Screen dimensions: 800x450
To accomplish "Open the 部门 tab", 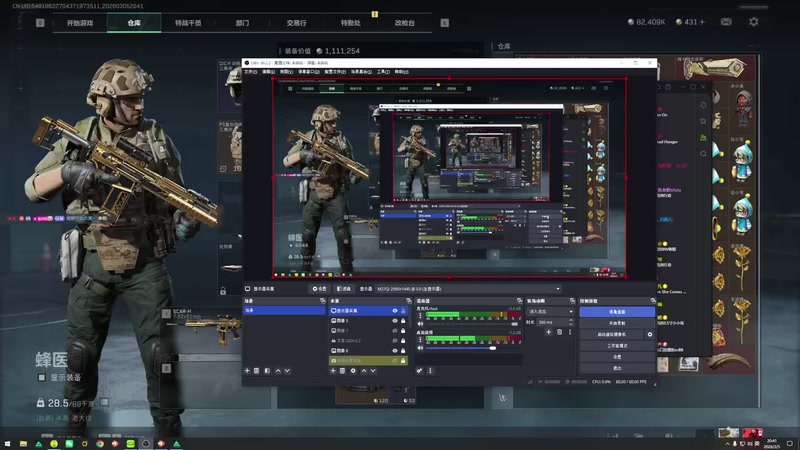I will (x=242, y=23).
